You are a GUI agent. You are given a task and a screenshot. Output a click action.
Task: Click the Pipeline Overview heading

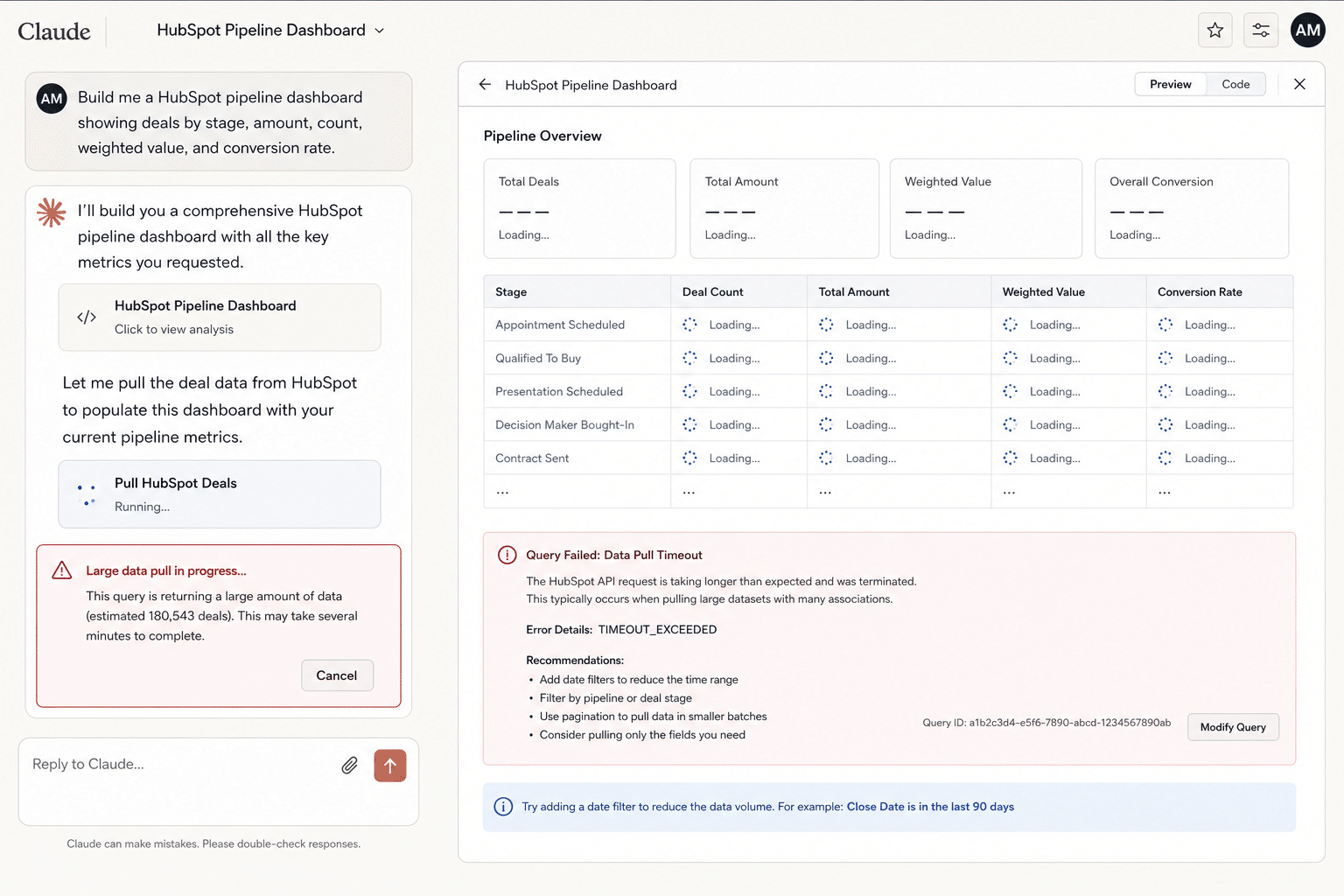tap(542, 136)
